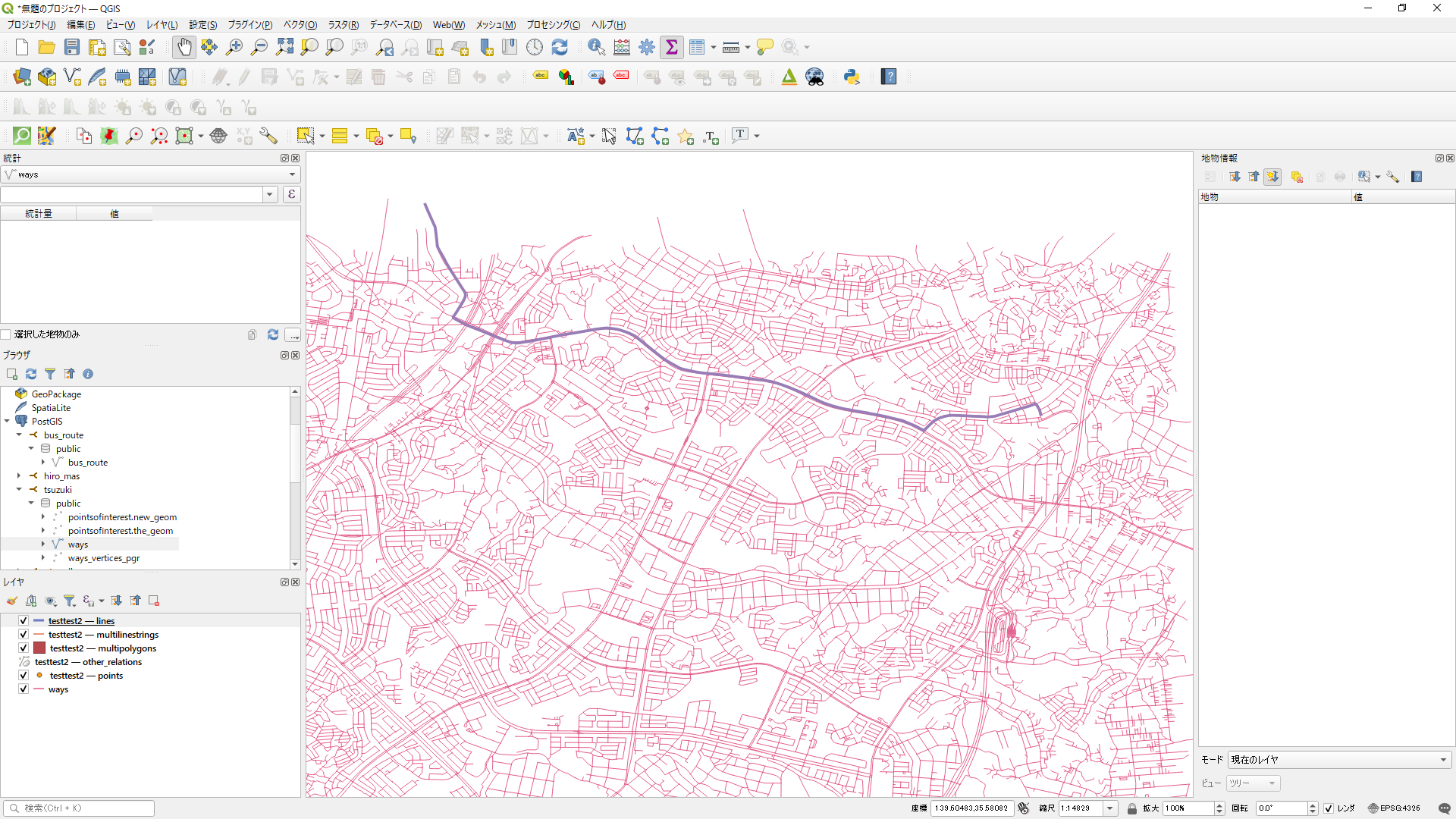
Task: Open the プロセシング(C) menu
Action: coord(553,25)
